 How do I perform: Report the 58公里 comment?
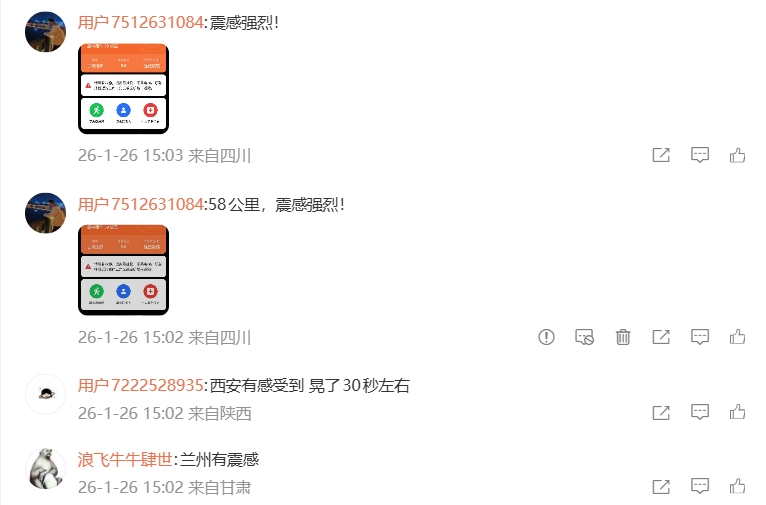(x=546, y=337)
